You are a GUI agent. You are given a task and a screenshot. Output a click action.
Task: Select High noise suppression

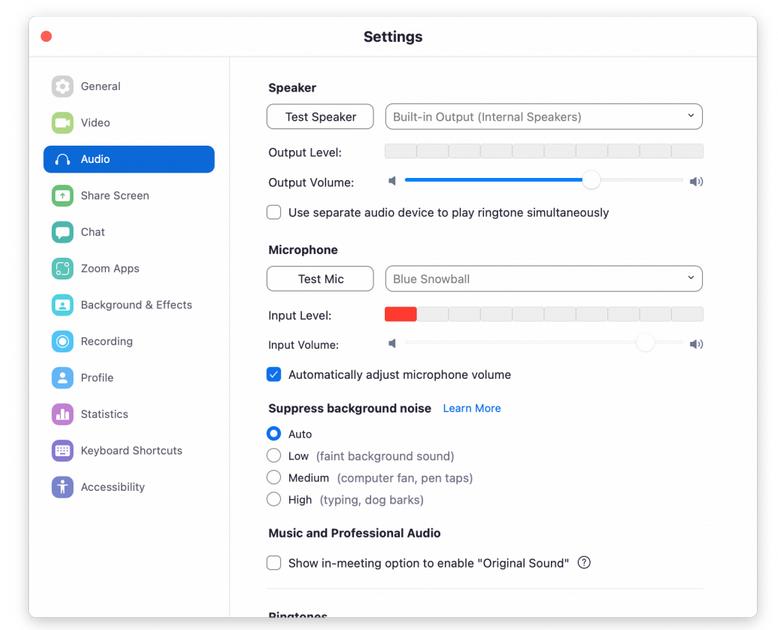274,499
